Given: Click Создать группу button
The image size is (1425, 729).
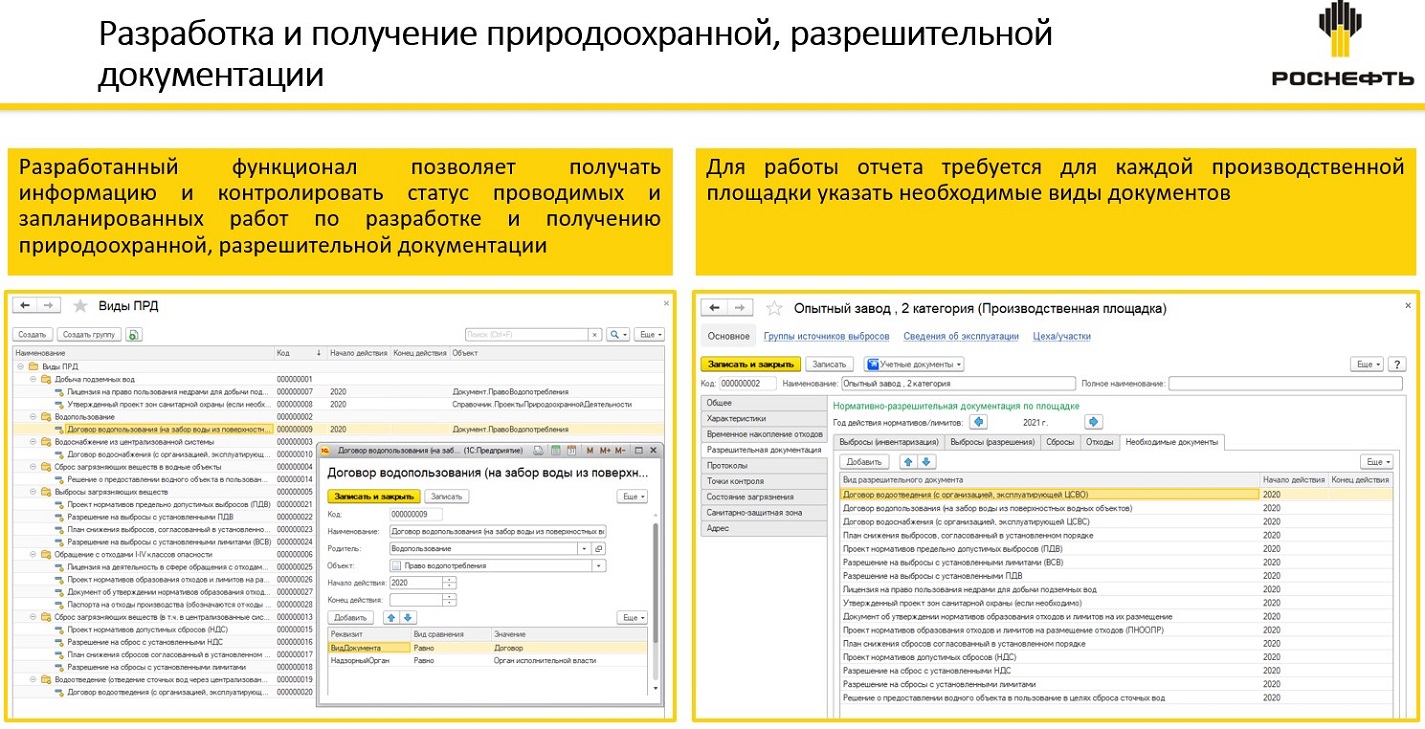Looking at the screenshot, I should pyautogui.click(x=89, y=335).
